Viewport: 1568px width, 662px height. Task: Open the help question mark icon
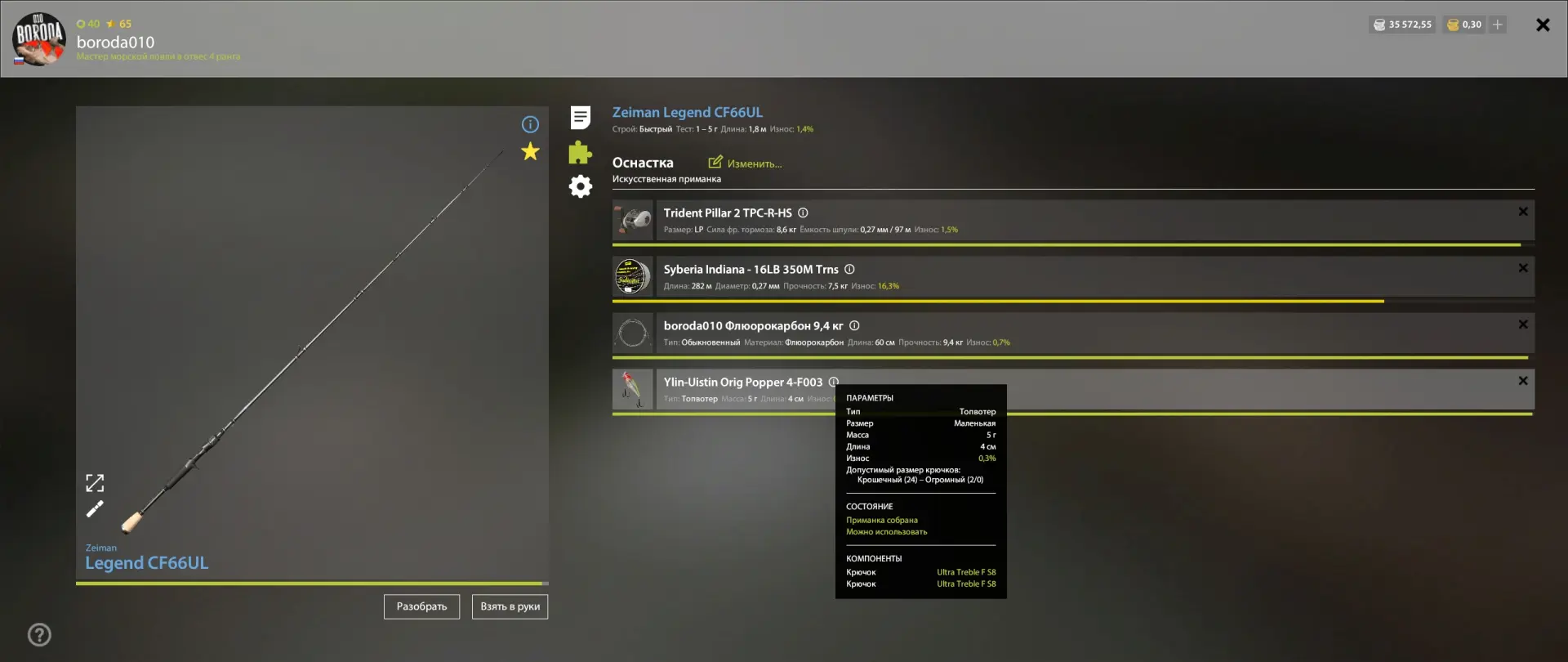[x=39, y=635]
